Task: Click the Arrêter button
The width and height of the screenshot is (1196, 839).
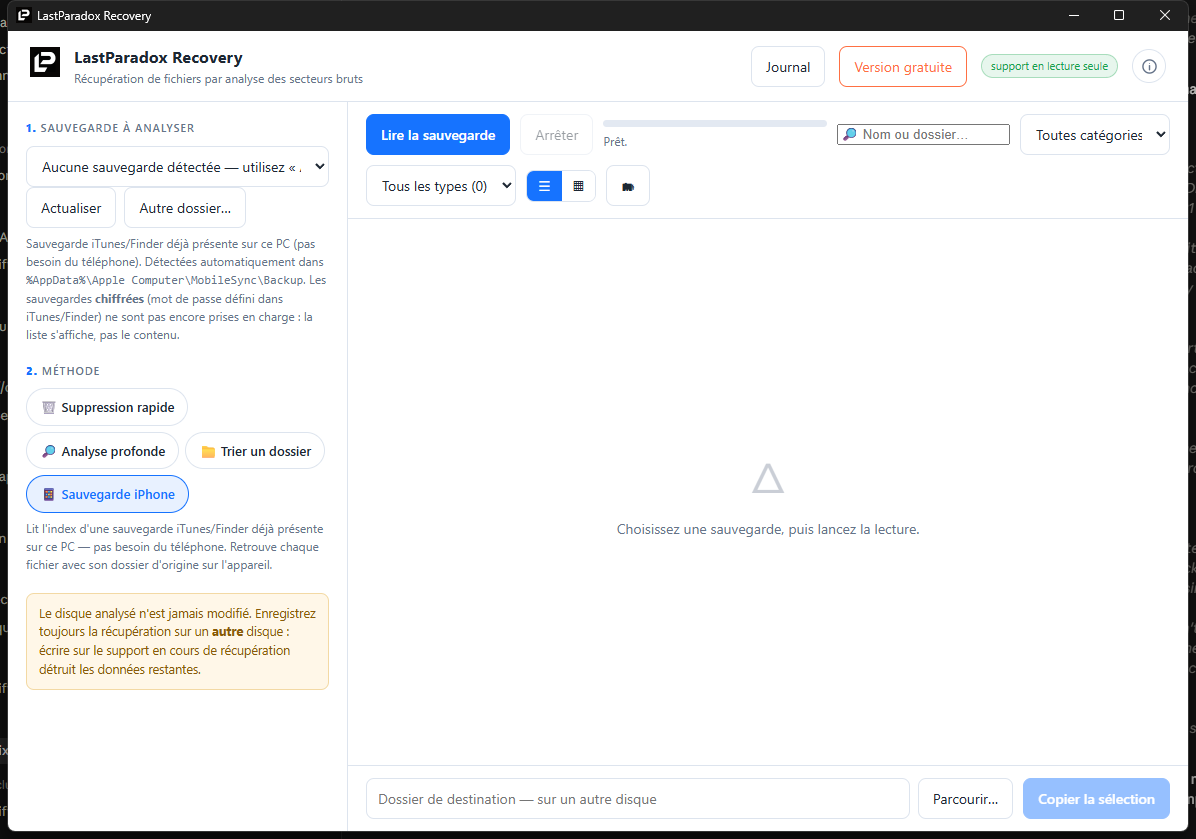Action: pyautogui.click(x=557, y=135)
